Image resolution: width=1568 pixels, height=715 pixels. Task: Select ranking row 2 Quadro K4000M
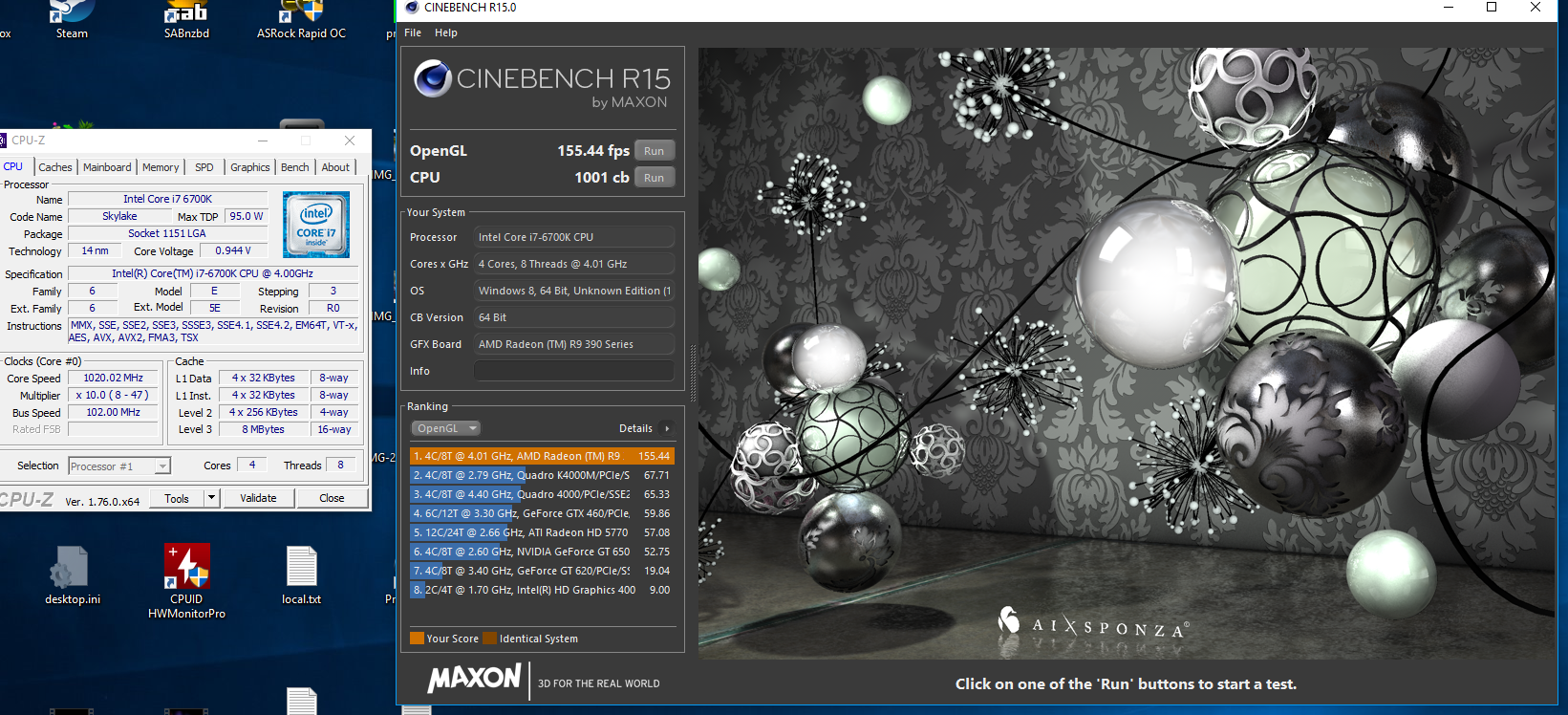pos(542,475)
